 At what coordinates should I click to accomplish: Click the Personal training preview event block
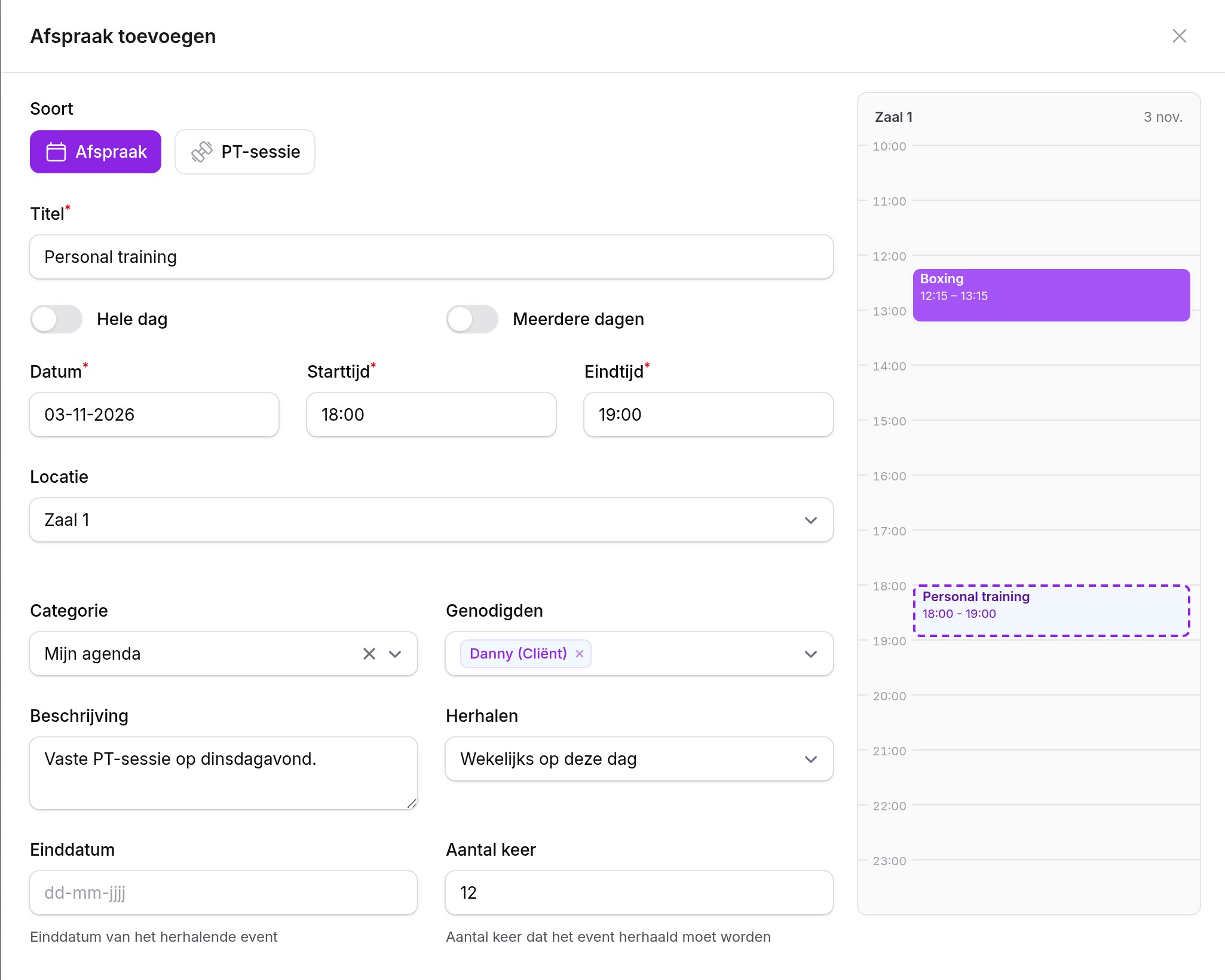(x=1051, y=611)
